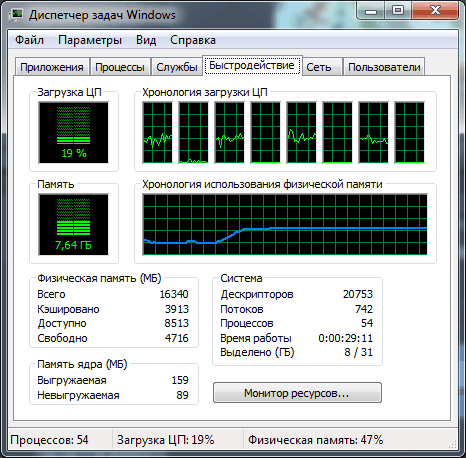
Task: Click the Время работы value 0:00:29:11
Action: click(346, 338)
